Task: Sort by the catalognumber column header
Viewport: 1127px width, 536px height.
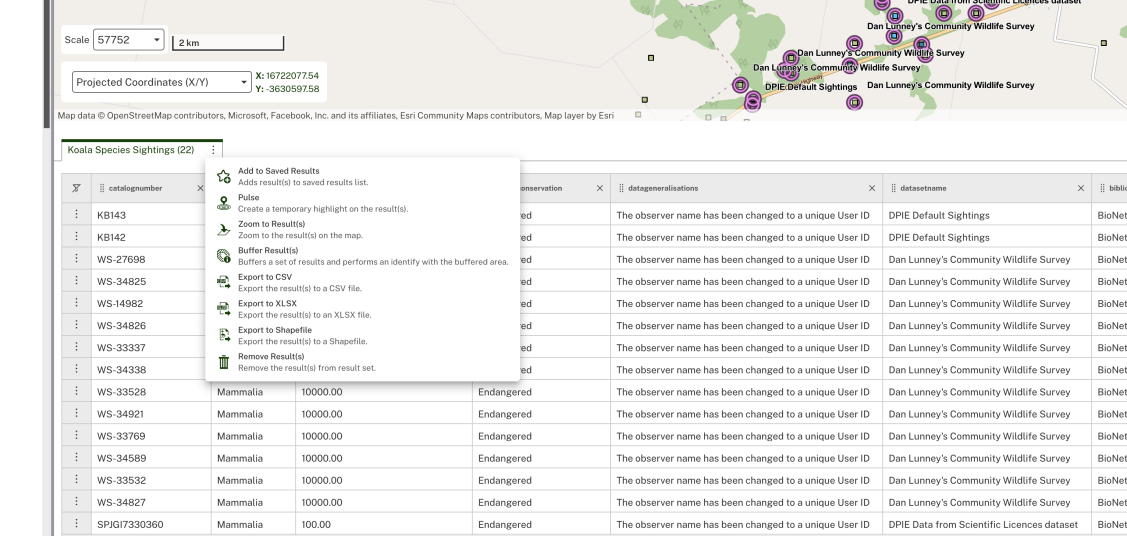Action: (135, 188)
